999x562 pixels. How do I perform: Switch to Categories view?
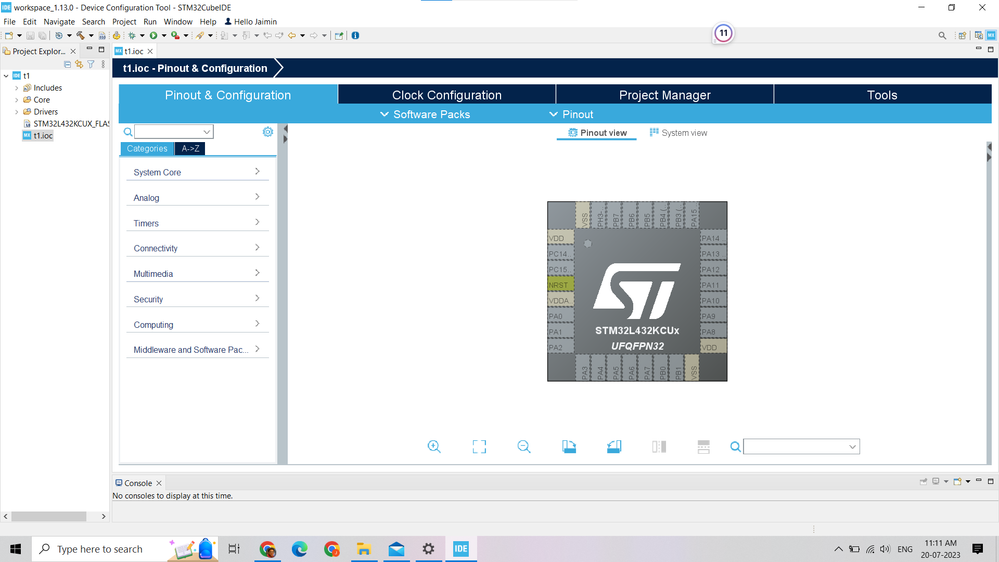click(x=147, y=148)
